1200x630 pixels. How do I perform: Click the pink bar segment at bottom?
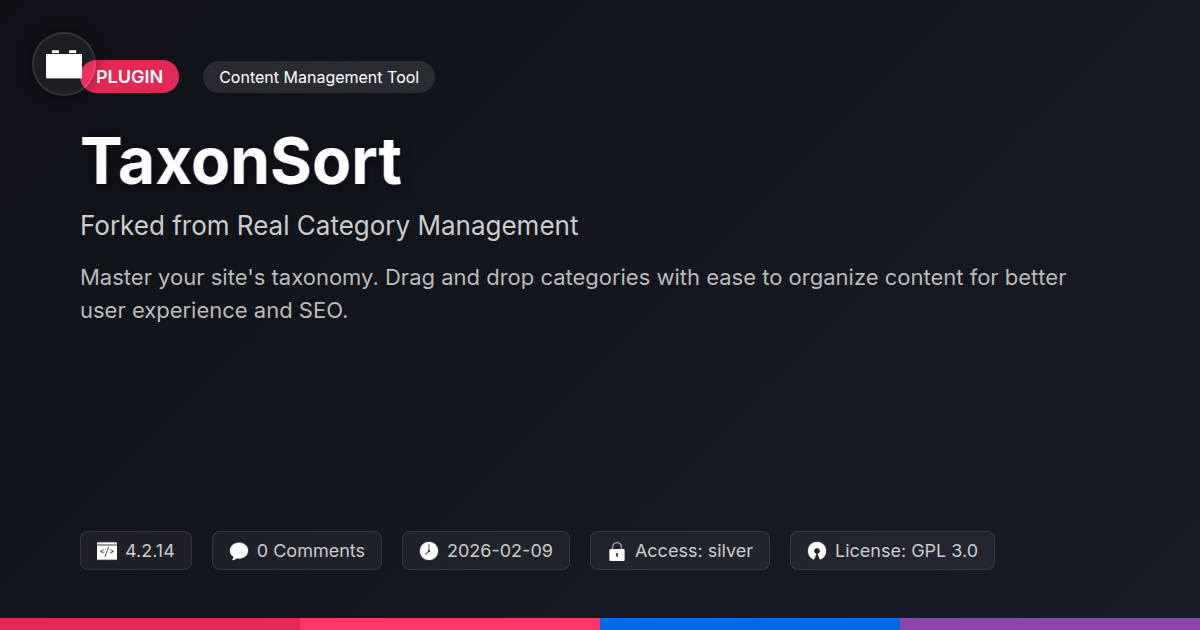pyautogui.click(x=450, y=624)
